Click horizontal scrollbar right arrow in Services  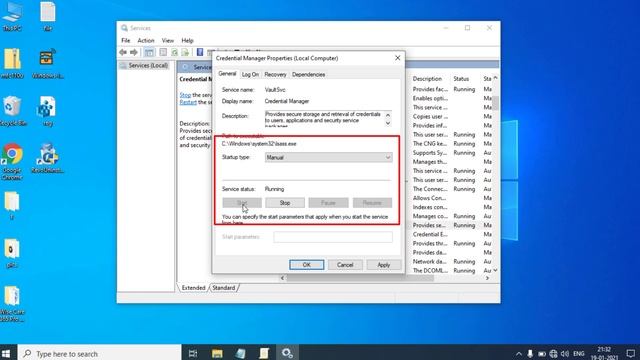pos(487,278)
